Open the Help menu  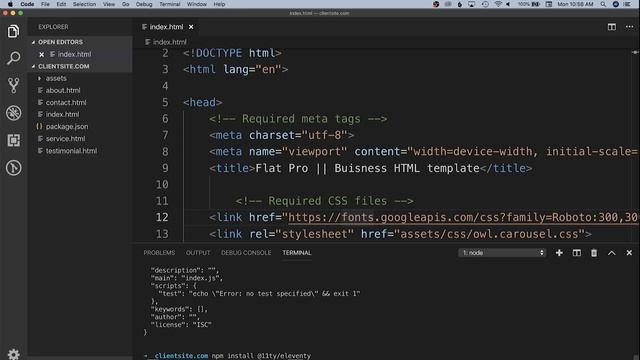[219, 4]
